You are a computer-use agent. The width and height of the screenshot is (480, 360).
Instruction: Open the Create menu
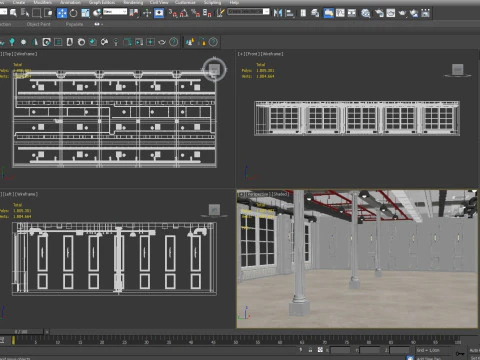(x=19, y=2)
